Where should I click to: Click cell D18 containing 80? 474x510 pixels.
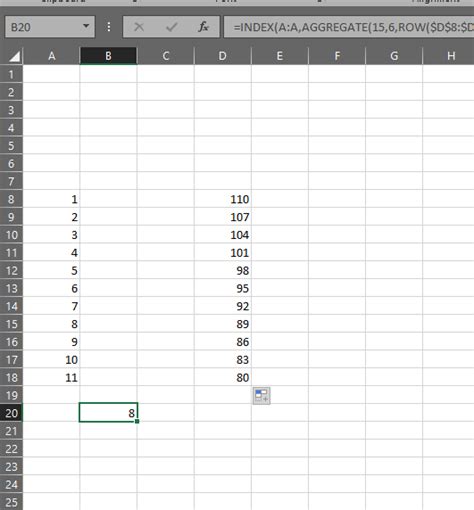tap(223, 378)
